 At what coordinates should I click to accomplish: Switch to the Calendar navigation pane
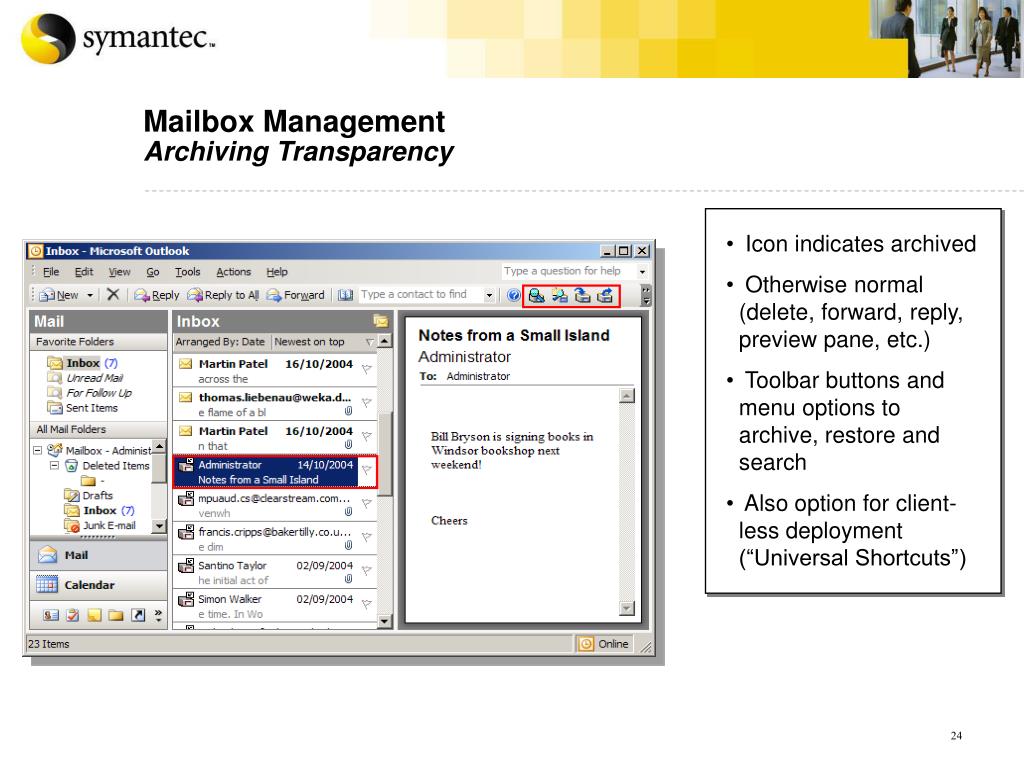point(98,585)
